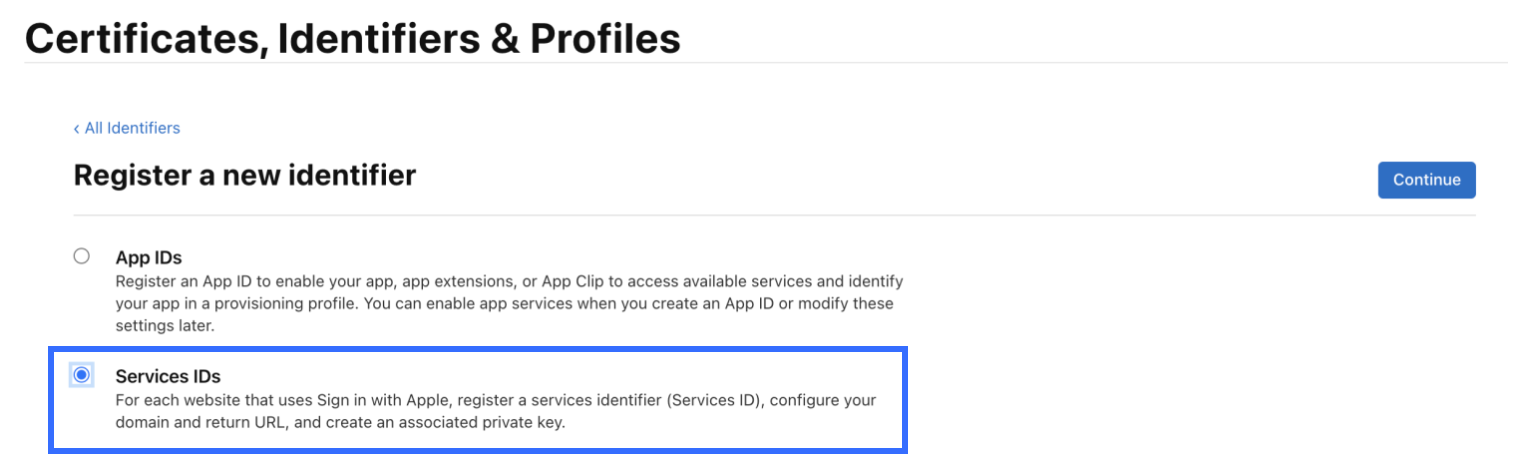This screenshot has width=1530, height=472.
Task: Click the word 'Profiles' in the page title
Action: [605, 38]
